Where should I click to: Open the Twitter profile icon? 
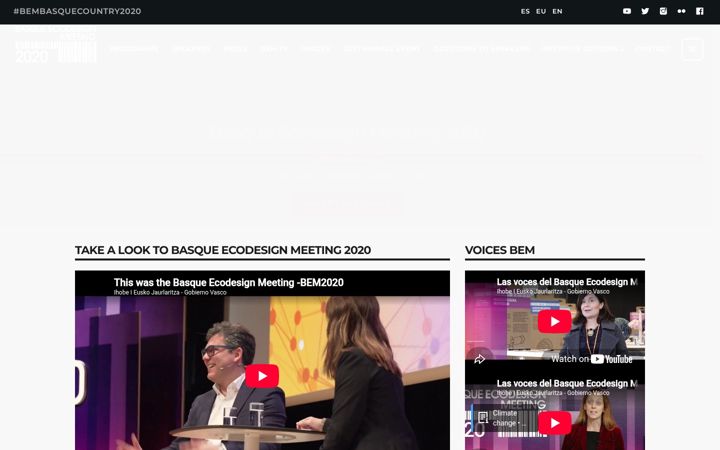click(x=645, y=11)
